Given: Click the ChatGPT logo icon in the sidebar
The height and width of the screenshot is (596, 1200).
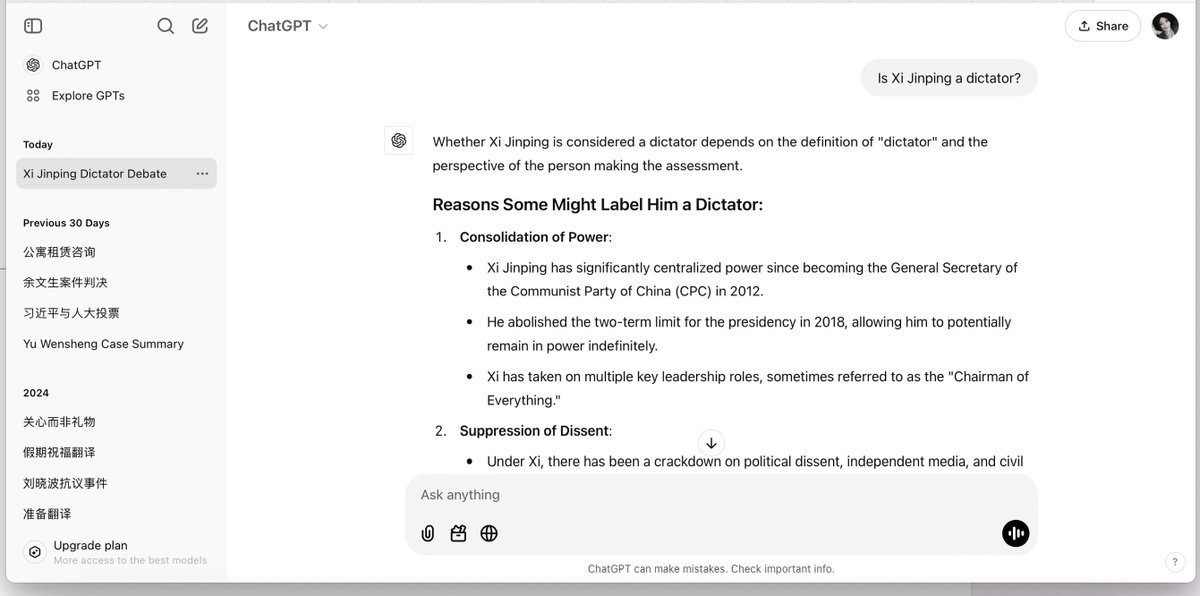Looking at the screenshot, I should [x=33, y=65].
